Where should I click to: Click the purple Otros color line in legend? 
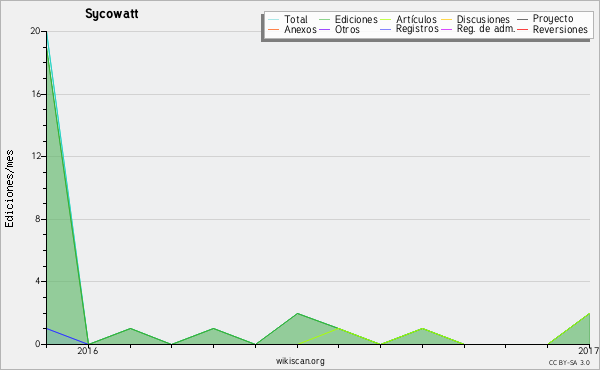click(324, 29)
